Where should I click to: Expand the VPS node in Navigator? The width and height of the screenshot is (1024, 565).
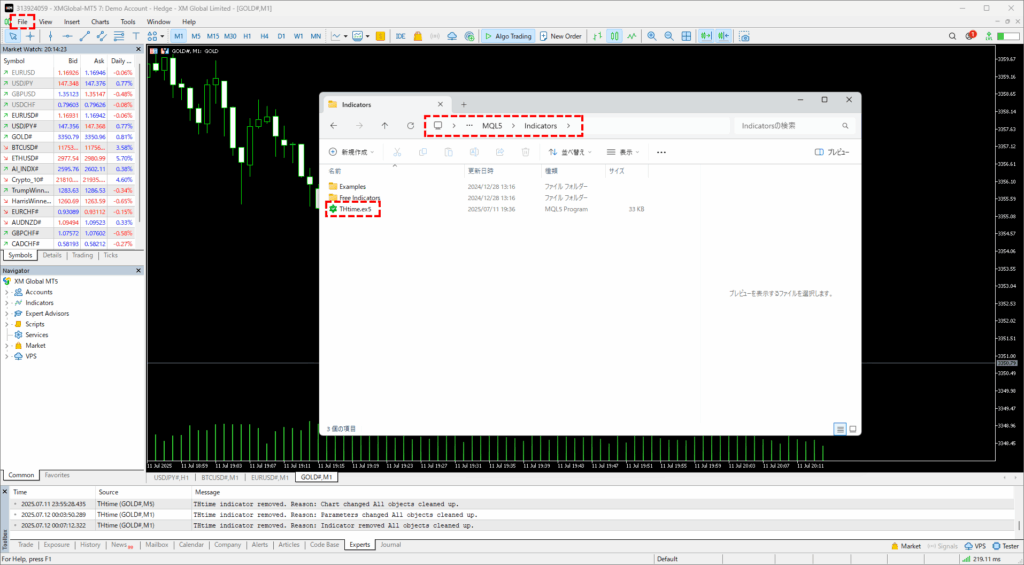point(7,357)
